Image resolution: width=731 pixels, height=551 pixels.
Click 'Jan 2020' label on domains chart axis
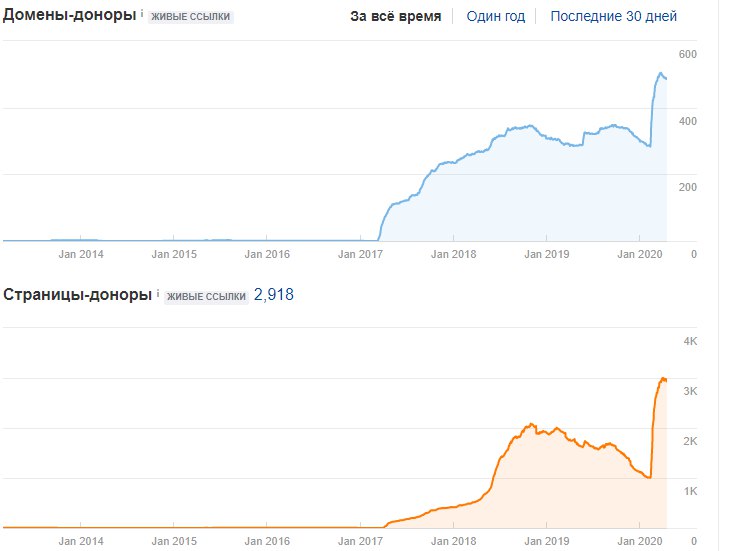(x=640, y=254)
